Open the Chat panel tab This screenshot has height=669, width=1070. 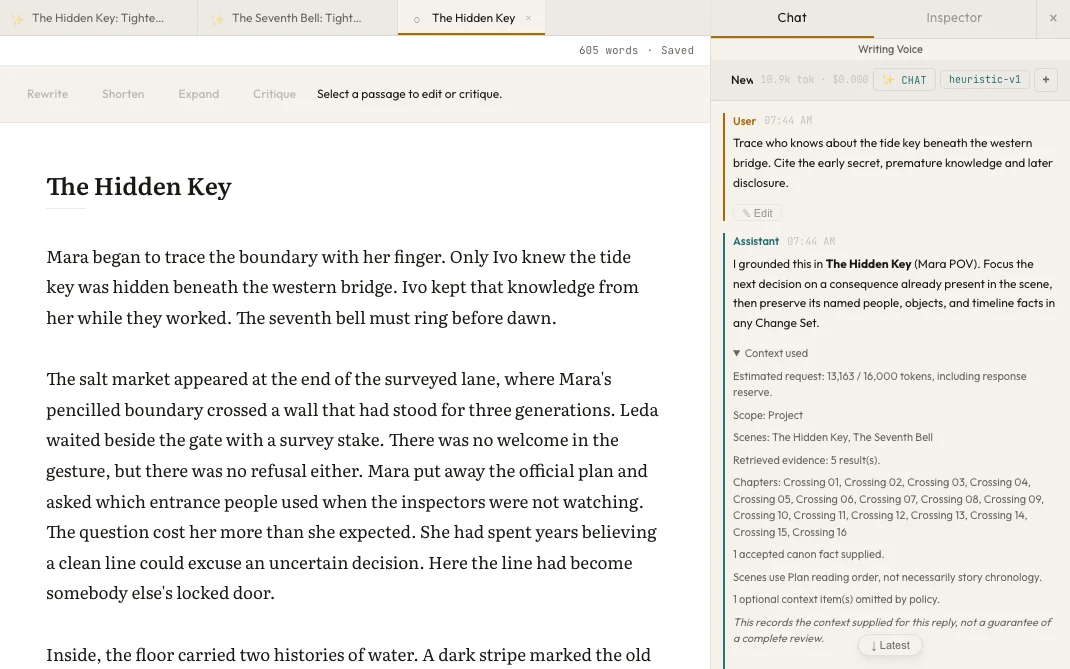point(792,18)
